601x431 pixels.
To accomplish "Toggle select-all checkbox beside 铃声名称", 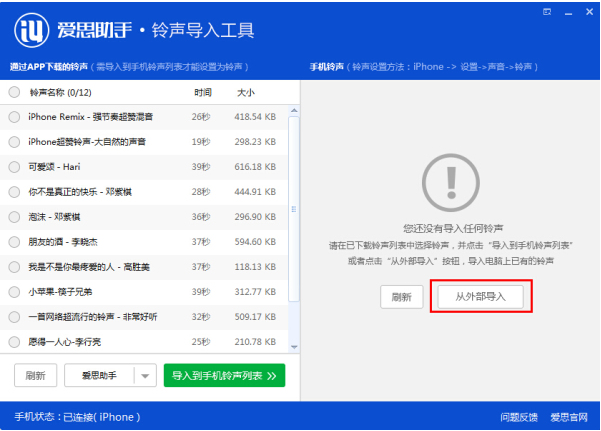I will pyautogui.click(x=14, y=92).
